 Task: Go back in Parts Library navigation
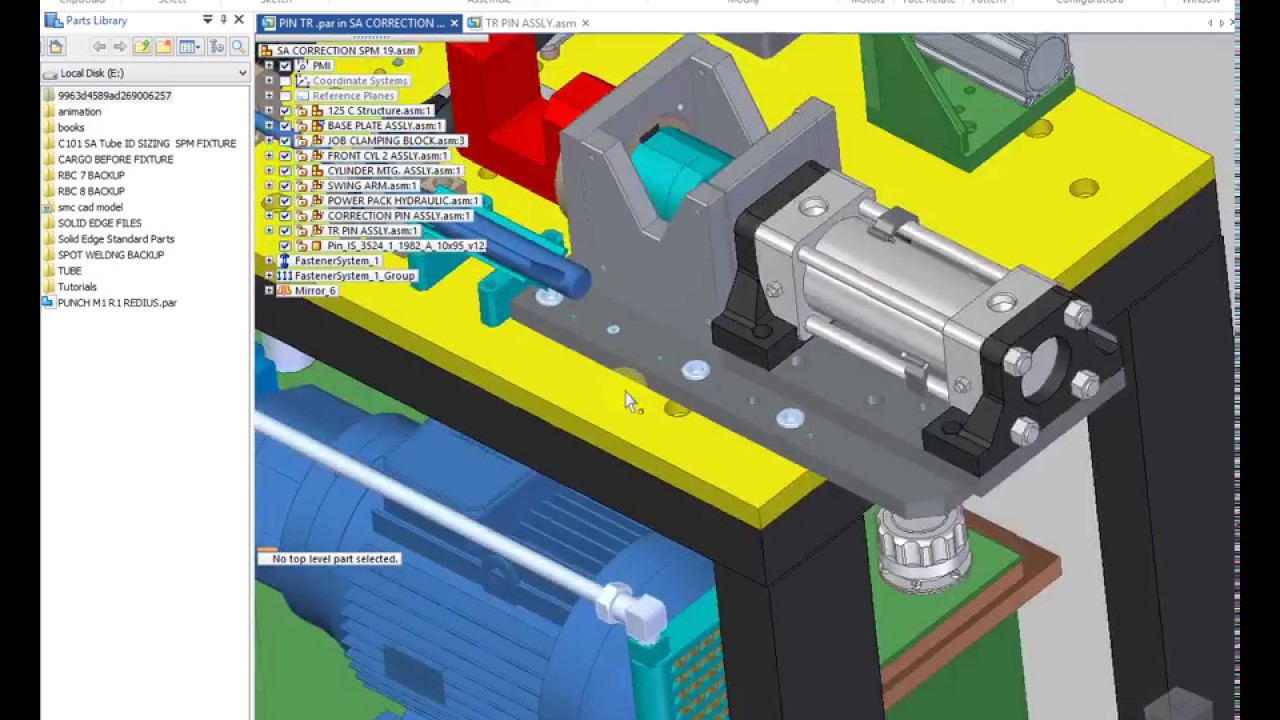tap(98, 46)
